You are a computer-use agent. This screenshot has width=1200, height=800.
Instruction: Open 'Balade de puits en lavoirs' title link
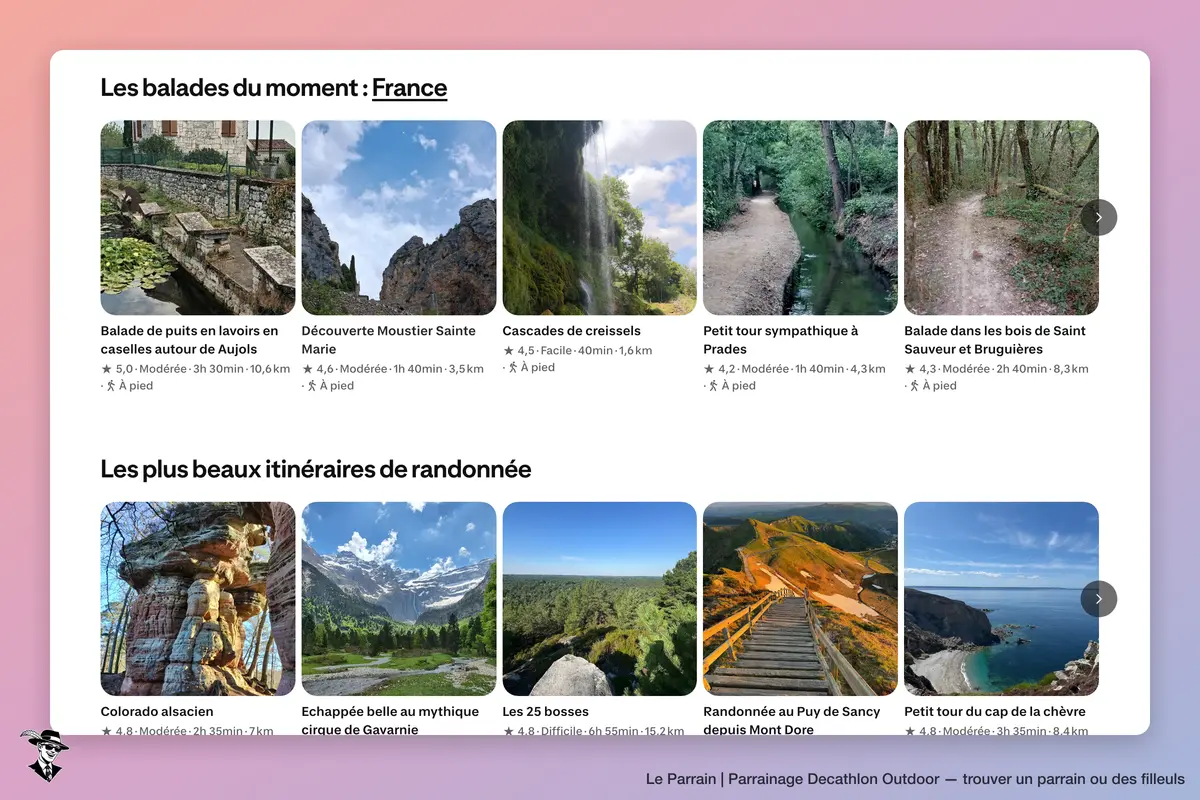[190, 340]
